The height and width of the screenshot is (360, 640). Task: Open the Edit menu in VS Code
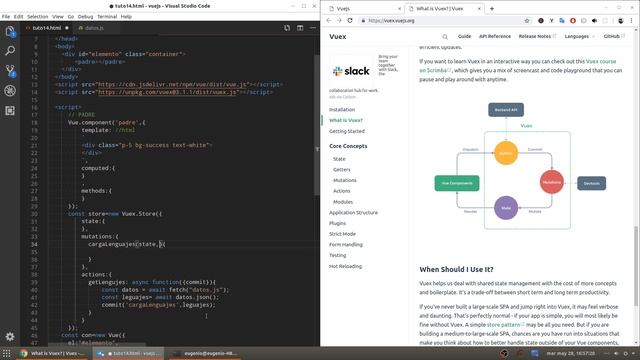pyautogui.click(x=18, y=17)
